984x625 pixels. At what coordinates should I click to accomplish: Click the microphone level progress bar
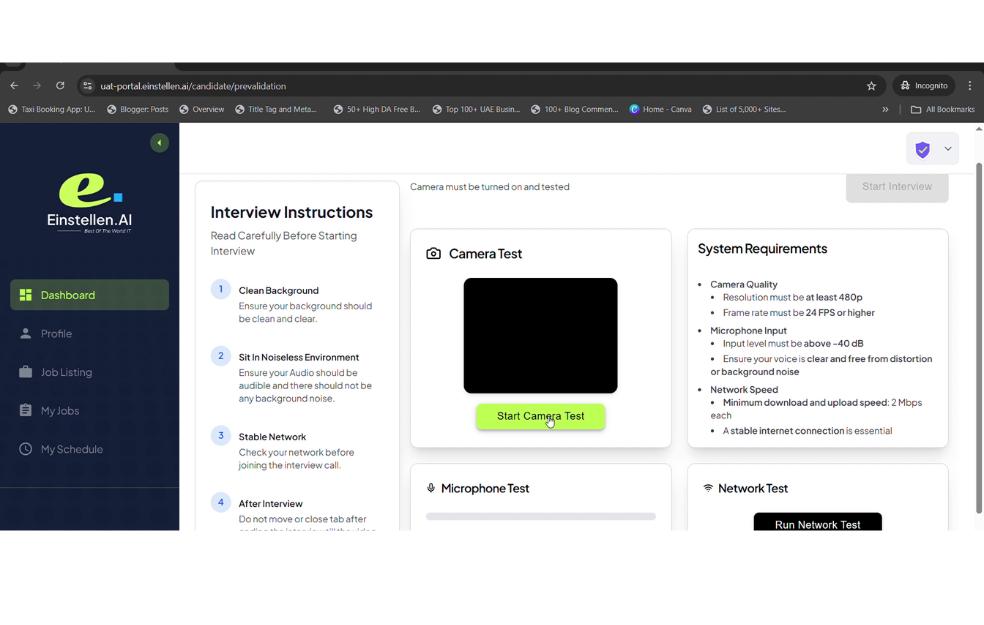pyautogui.click(x=540, y=516)
